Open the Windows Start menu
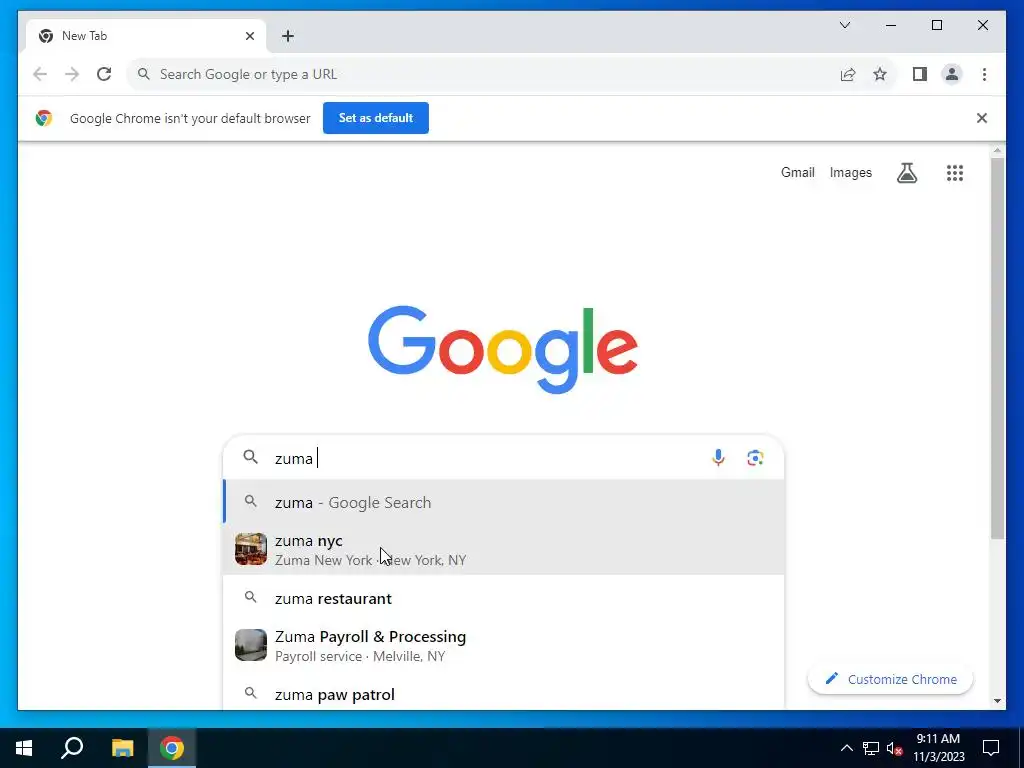 pyautogui.click(x=24, y=748)
